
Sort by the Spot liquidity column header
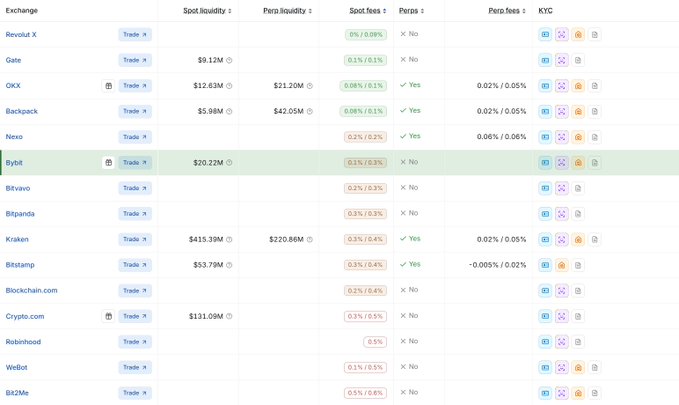pos(207,10)
